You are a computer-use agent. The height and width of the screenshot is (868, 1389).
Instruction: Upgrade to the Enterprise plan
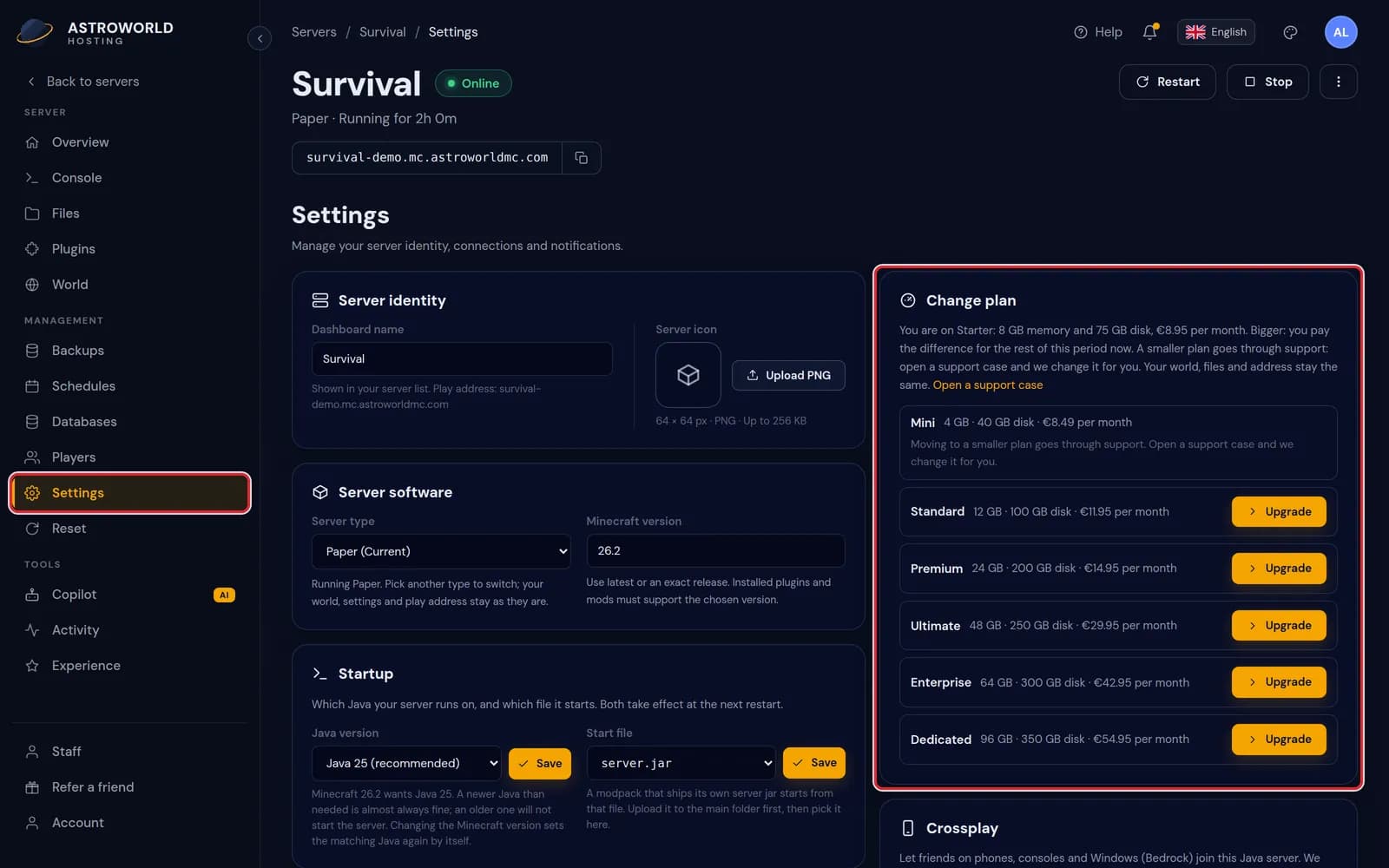click(1279, 682)
